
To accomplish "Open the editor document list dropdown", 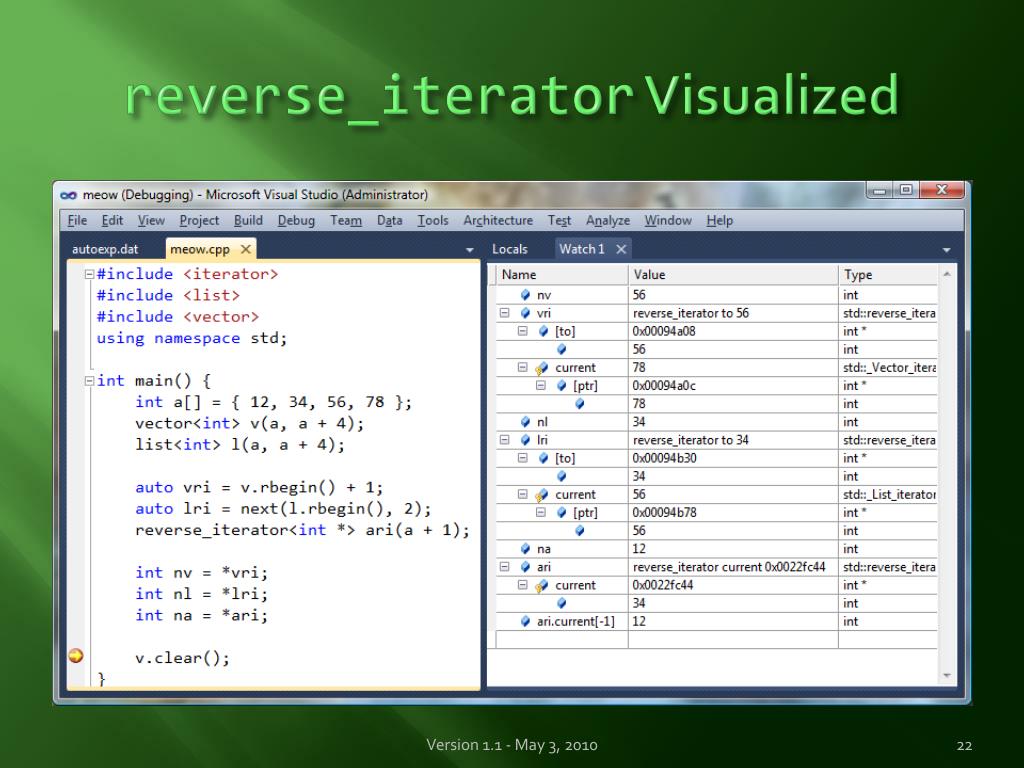I will coord(469,250).
